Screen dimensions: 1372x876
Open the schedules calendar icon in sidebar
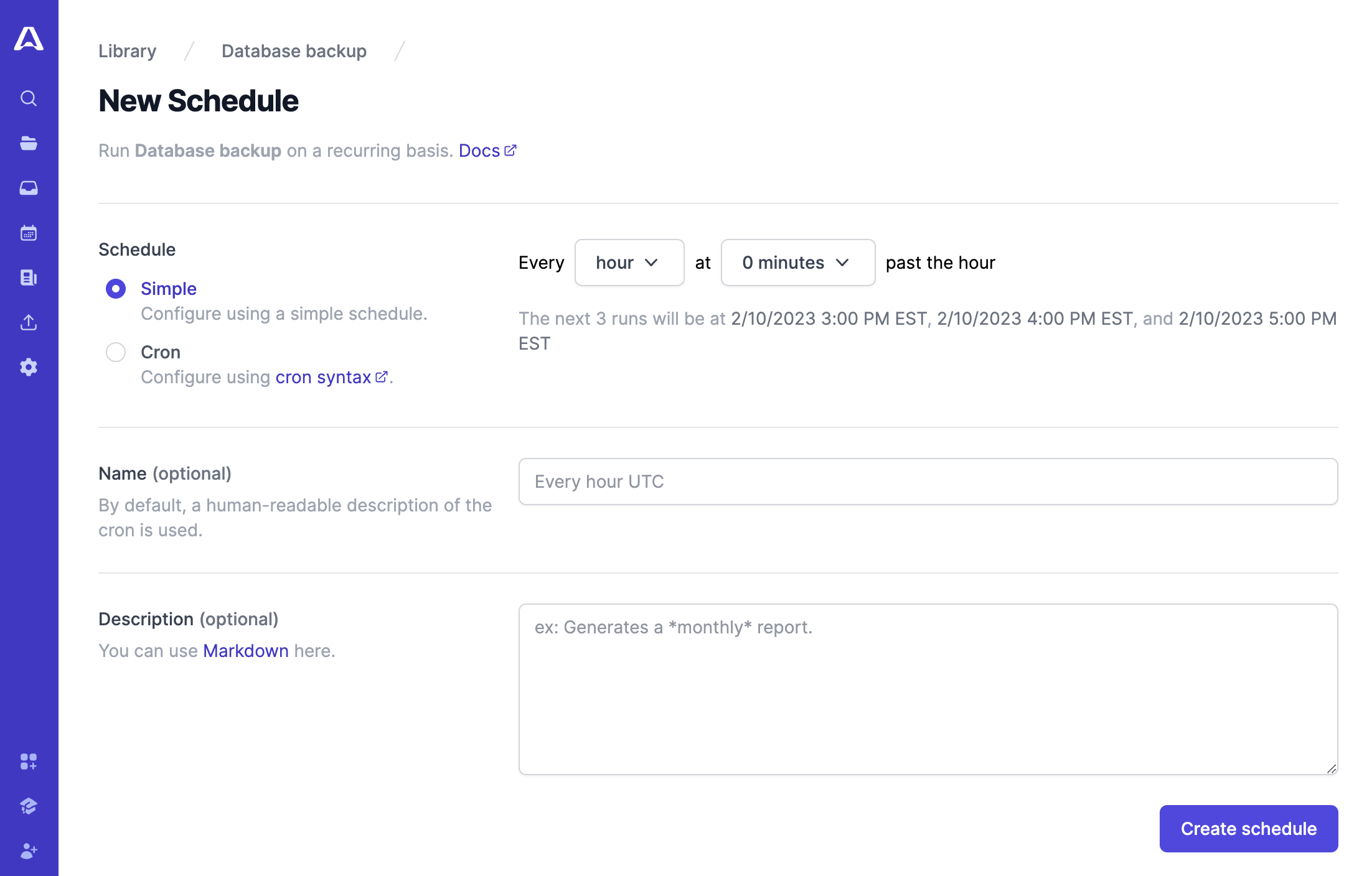click(29, 233)
